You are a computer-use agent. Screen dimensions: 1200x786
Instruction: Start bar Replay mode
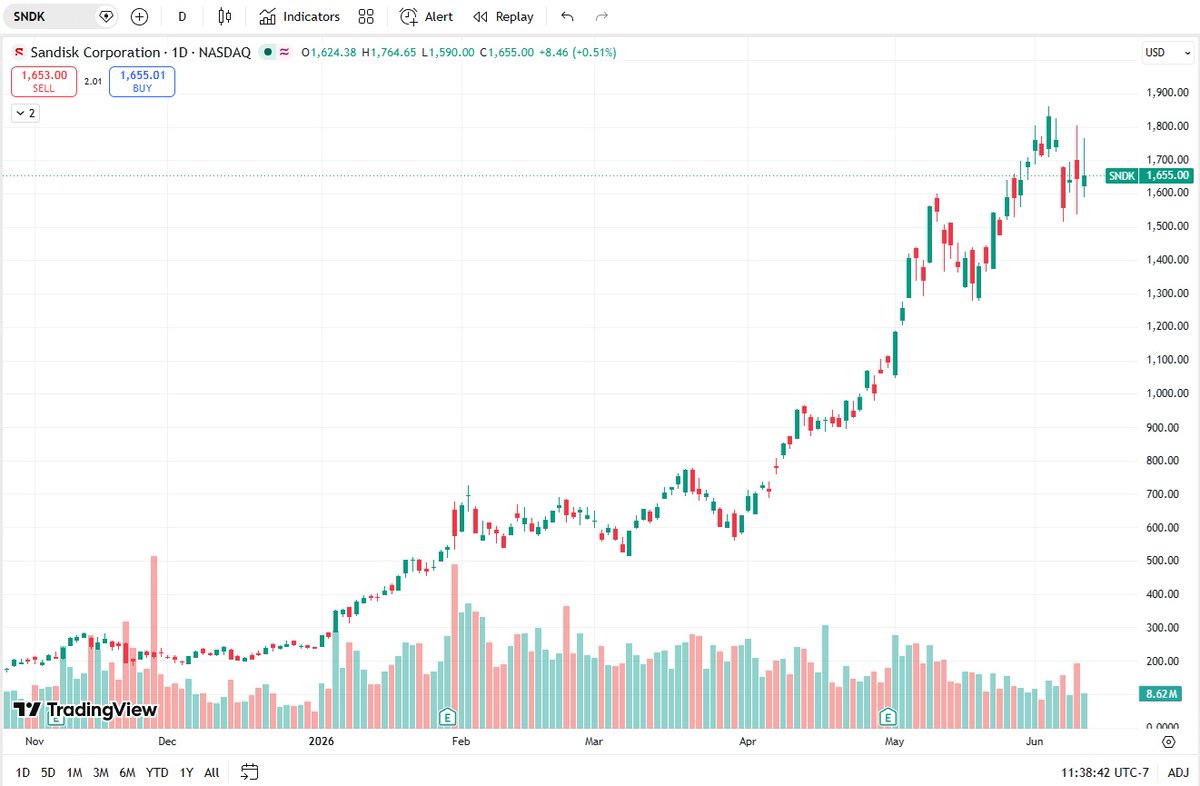pos(503,16)
